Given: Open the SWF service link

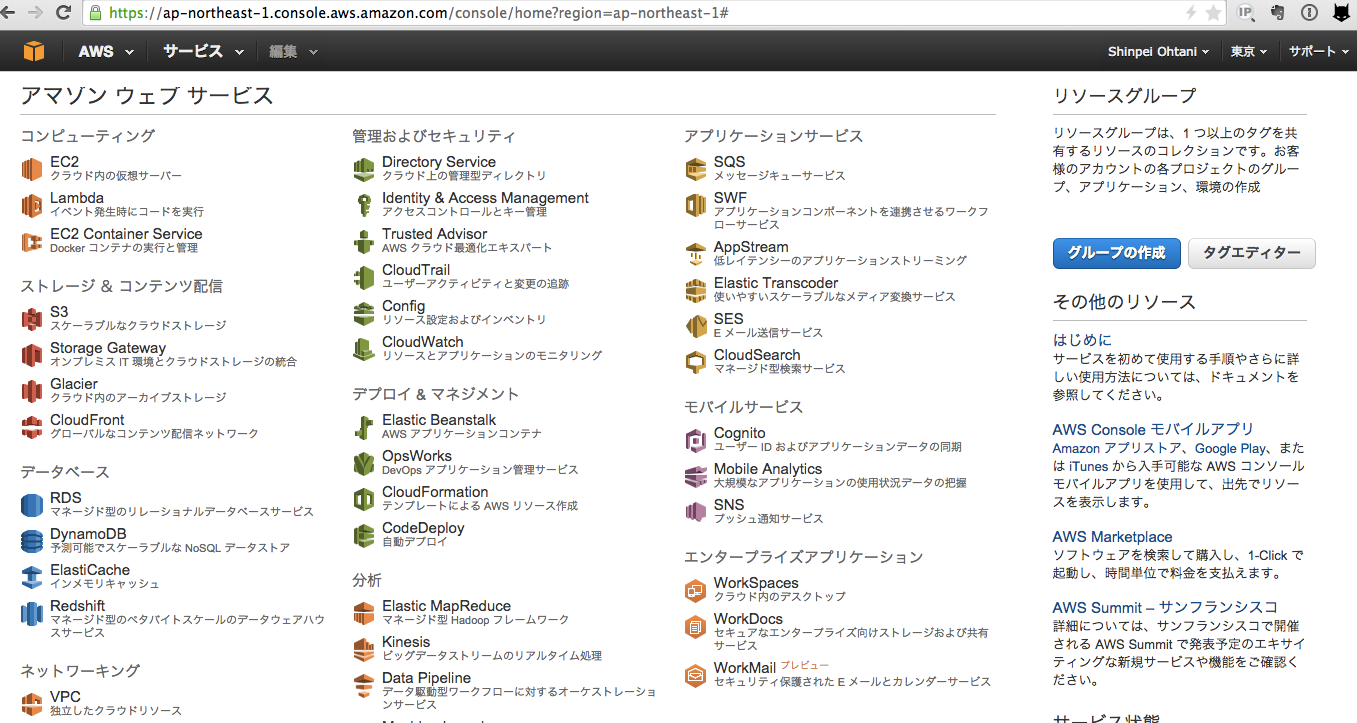Looking at the screenshot, I should pos(730,198).
